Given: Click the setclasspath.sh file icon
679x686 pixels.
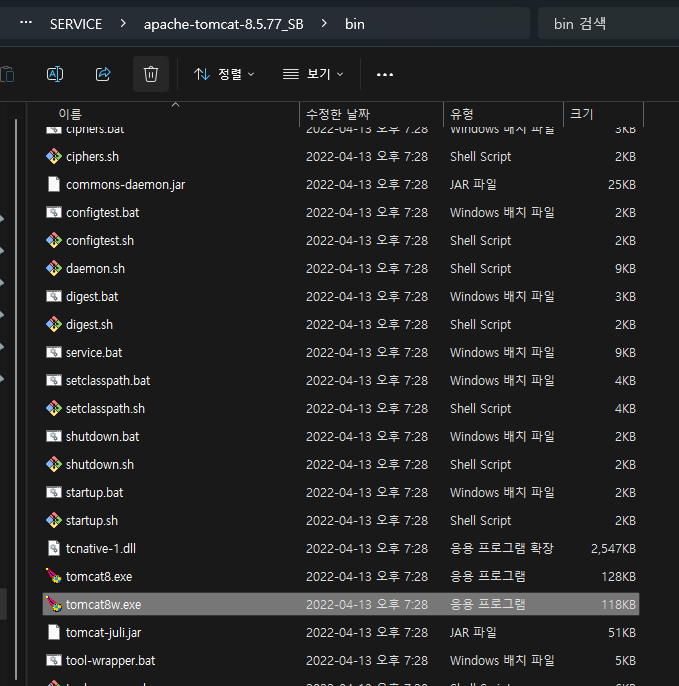Looking at the screenshot, I should [x=54, y=408].
